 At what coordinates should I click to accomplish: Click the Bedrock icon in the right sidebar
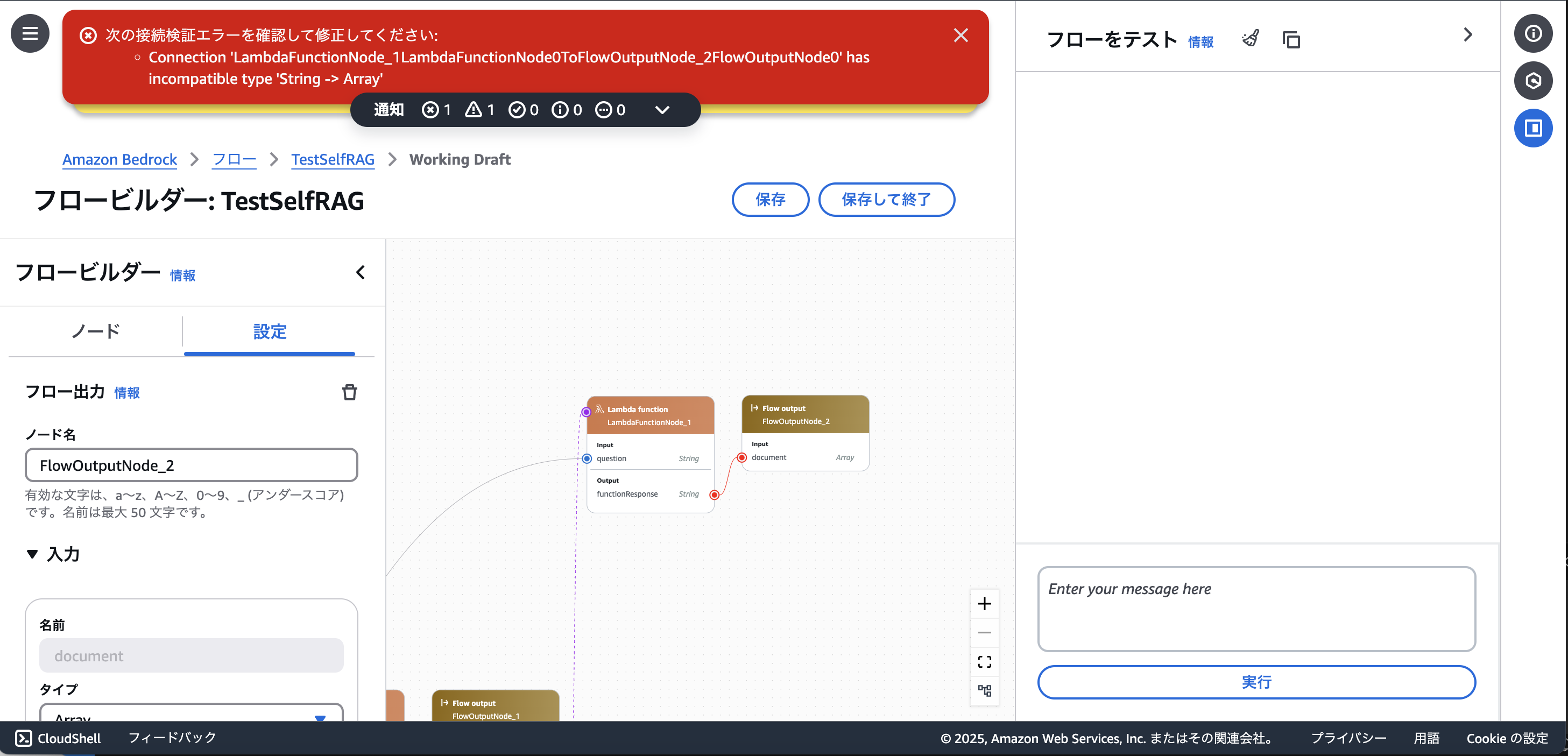[1534, 80]
